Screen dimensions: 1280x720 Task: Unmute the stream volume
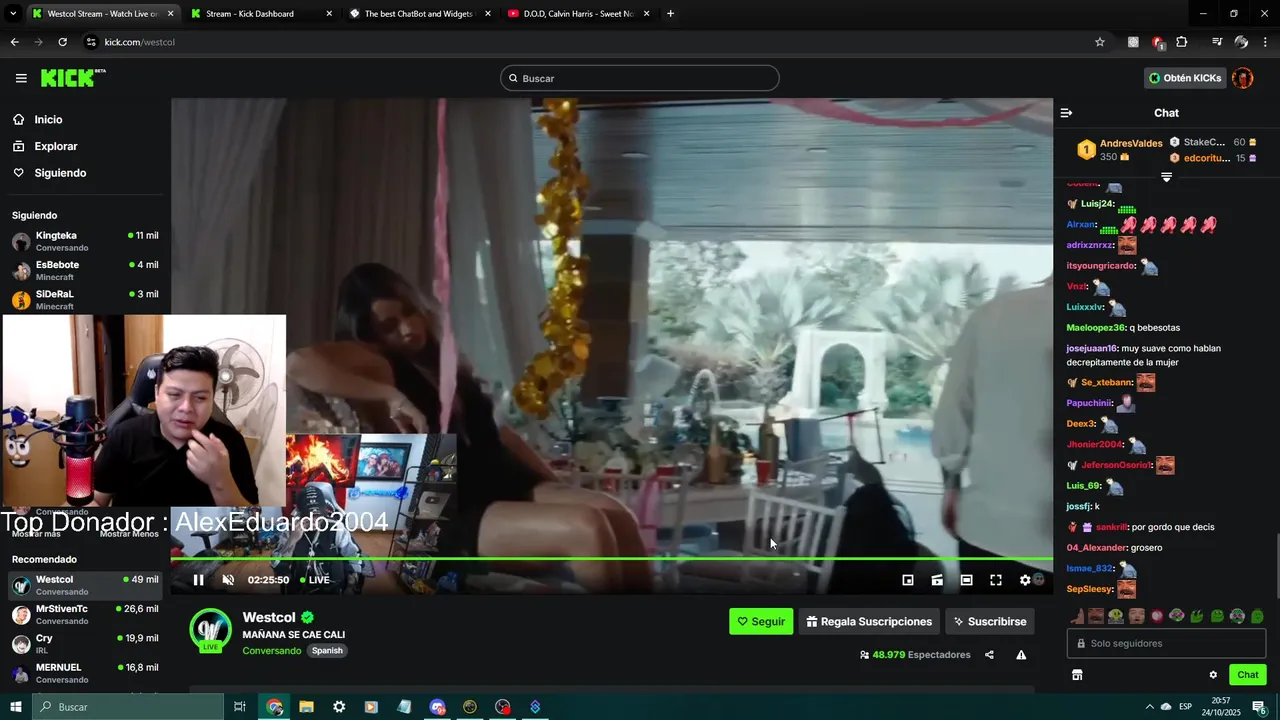tap(228, 580)
